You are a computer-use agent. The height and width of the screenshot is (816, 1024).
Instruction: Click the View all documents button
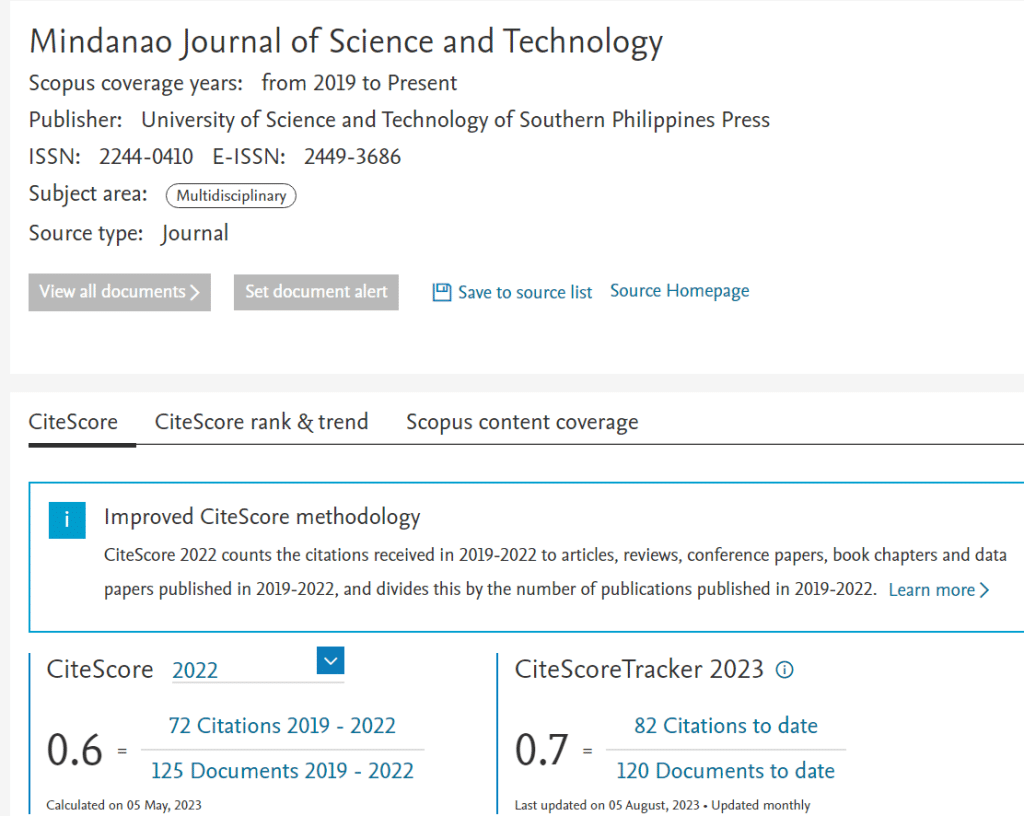pyautogui.click(x=119, y=291)
